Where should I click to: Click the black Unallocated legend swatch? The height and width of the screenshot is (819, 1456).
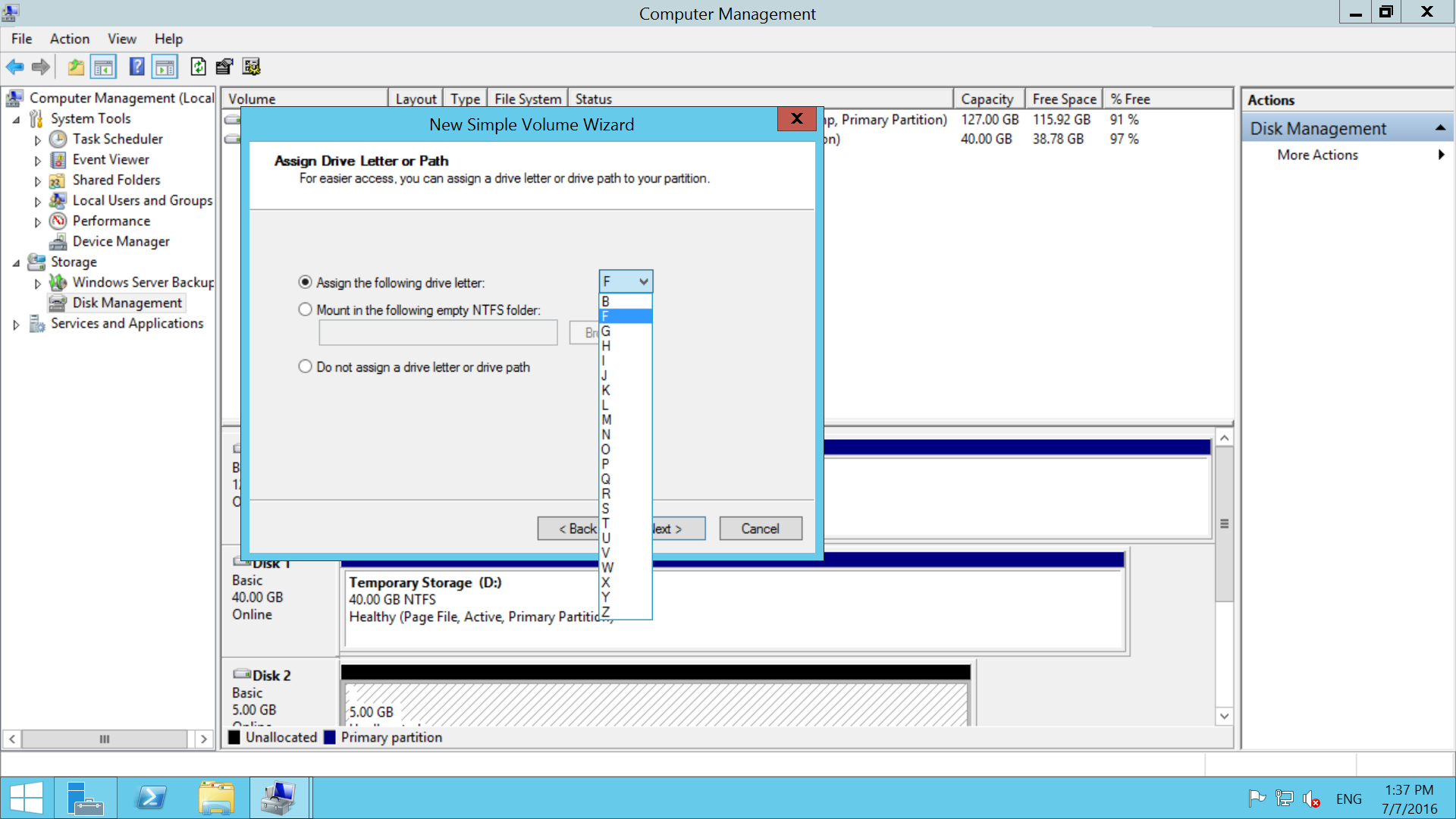(234, 737)
